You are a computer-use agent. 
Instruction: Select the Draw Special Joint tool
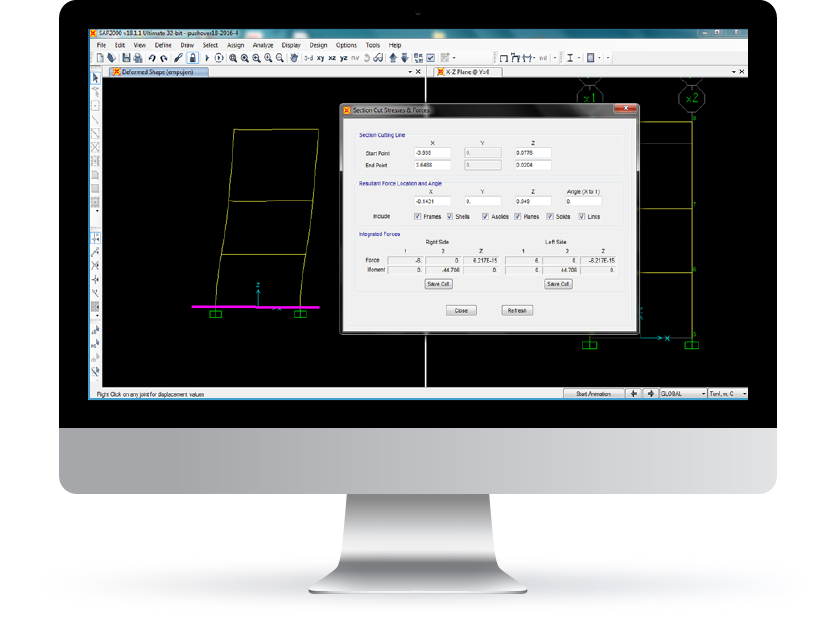95,106
